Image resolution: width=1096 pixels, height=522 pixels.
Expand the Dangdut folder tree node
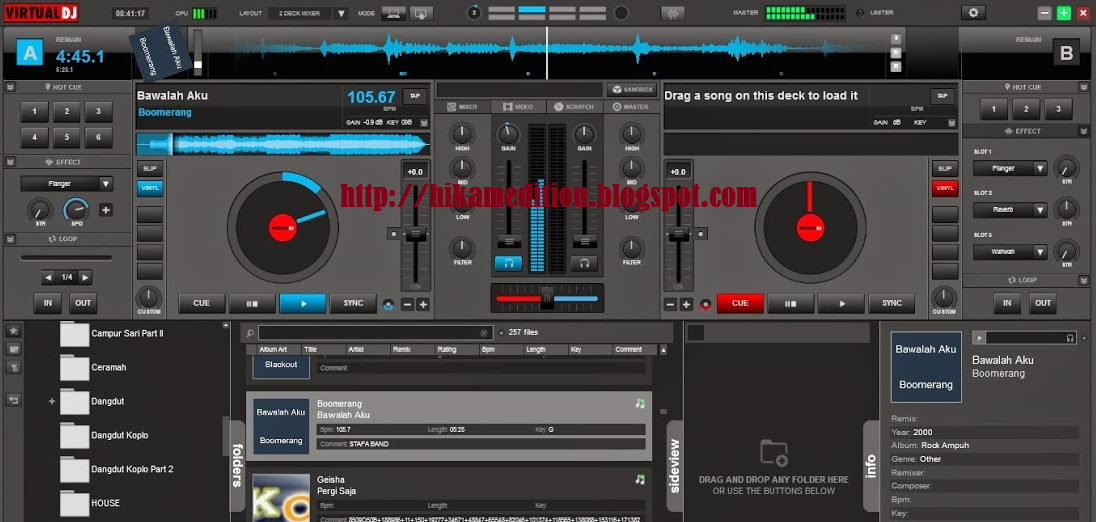pyautogui.click(x=52, y=401)
